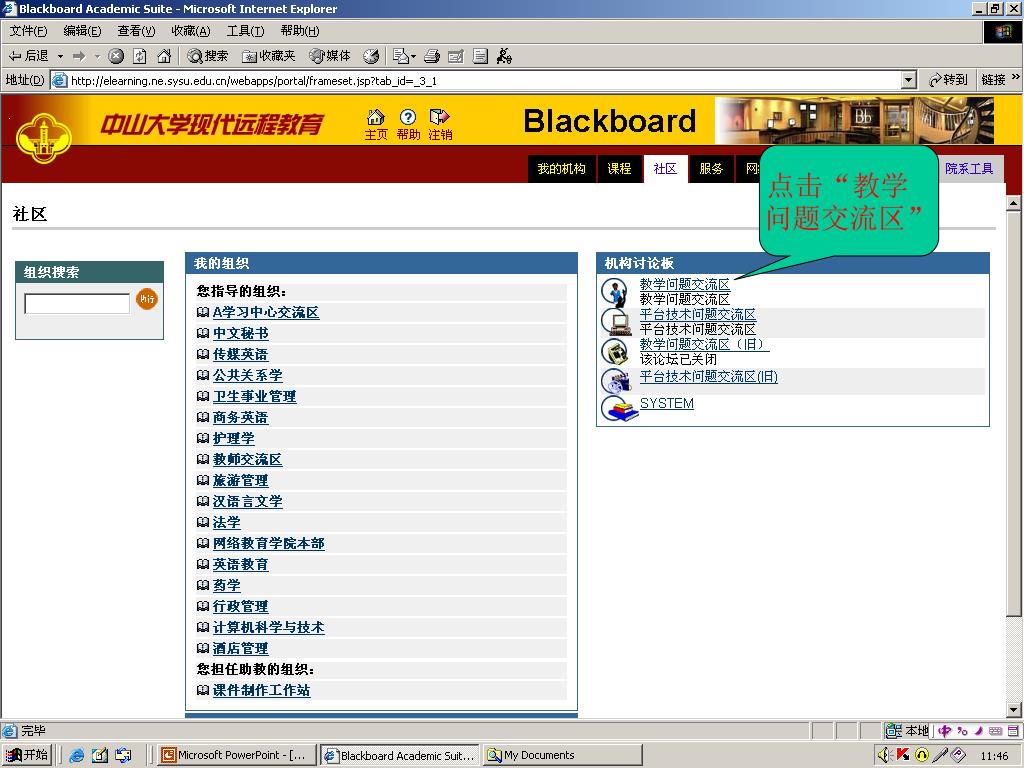Click the Blackboard 注销 logout icon
Image resolution: width=1024 pixels, height=768 pixels.
pyautogui.click(x=440, y=124)
